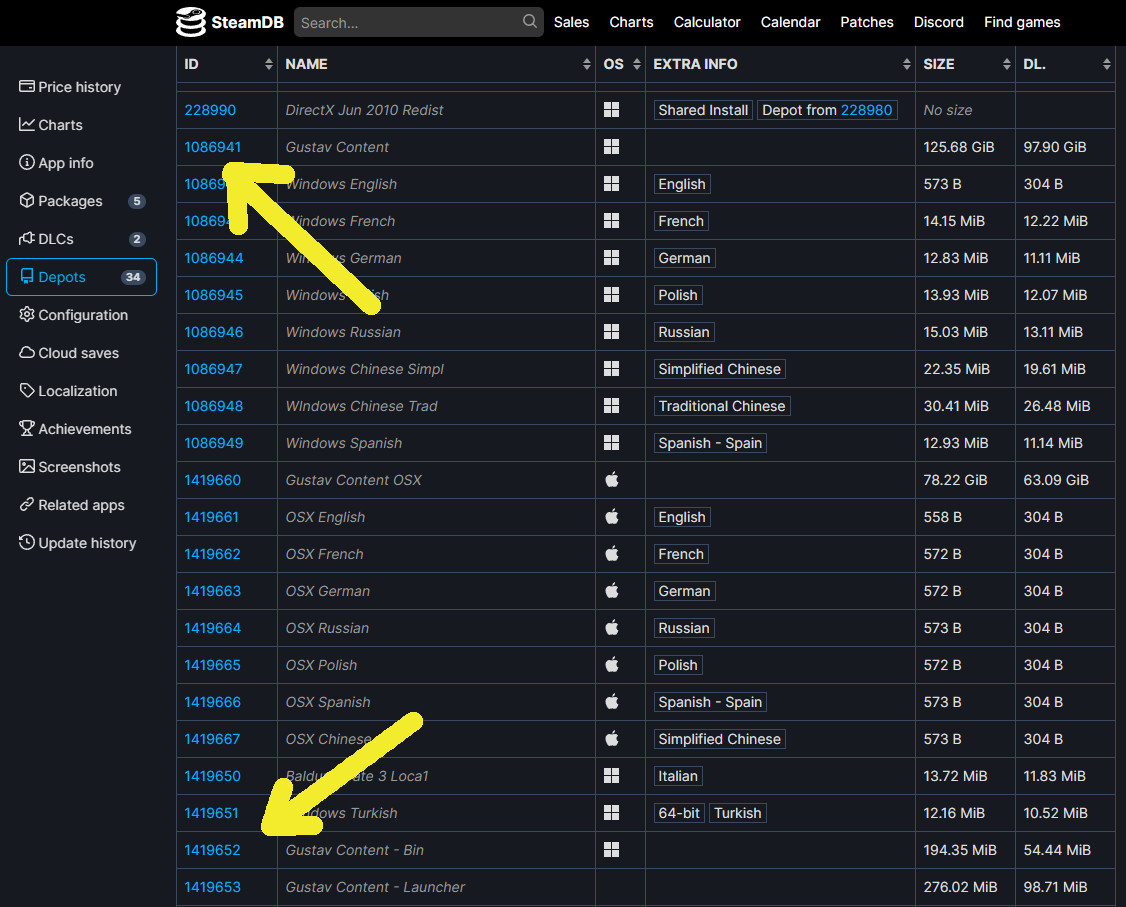Sort table by EXTRA INFO column arrows
The width and height of the screenshot is (1126, 907).
click(906, 64)
